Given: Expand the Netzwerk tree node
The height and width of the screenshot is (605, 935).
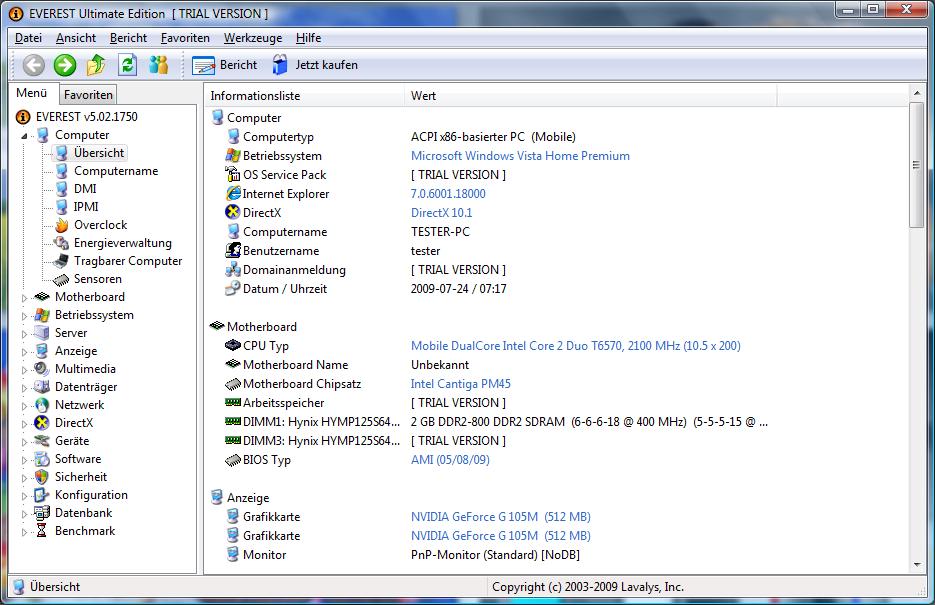Looking at the screenshot, I should coord(24,405).
